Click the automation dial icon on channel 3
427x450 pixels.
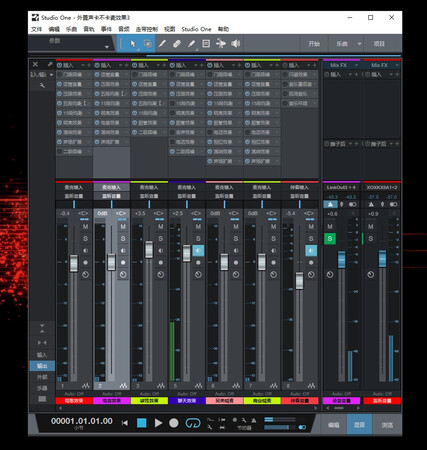point(161,274)
